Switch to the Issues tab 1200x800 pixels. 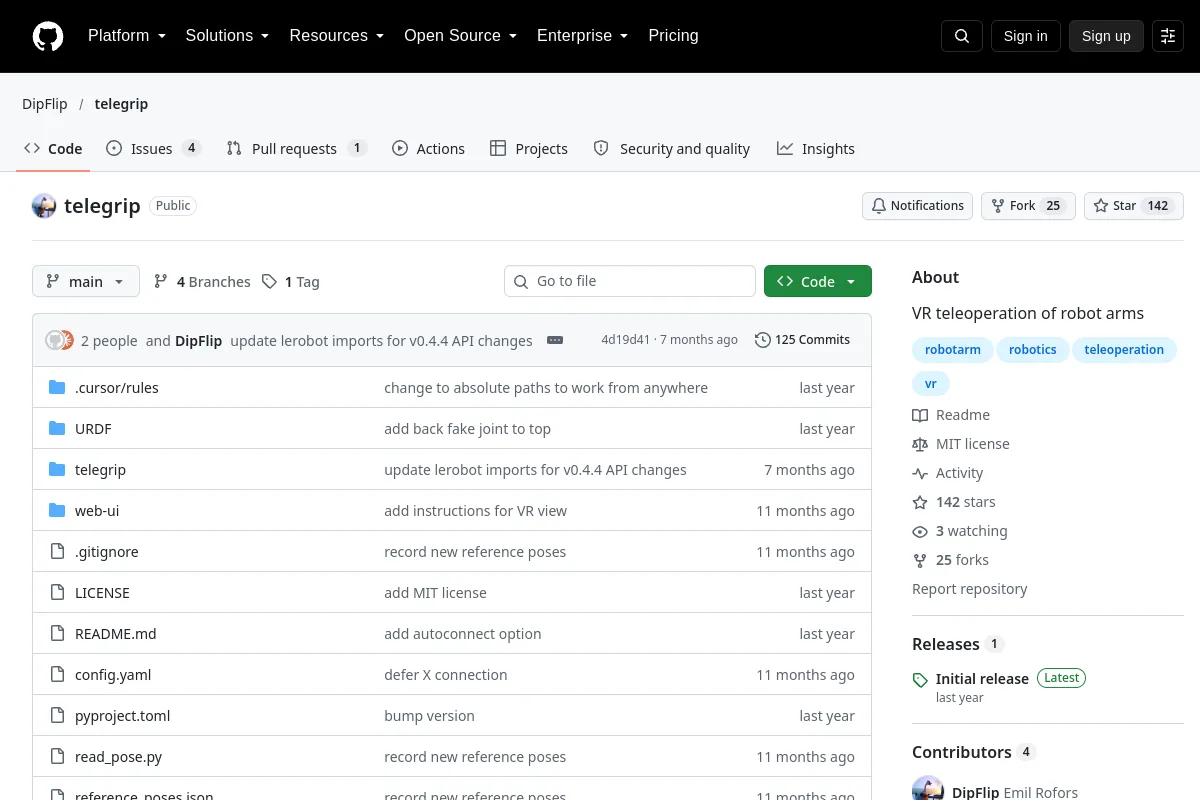coord(154,148)
